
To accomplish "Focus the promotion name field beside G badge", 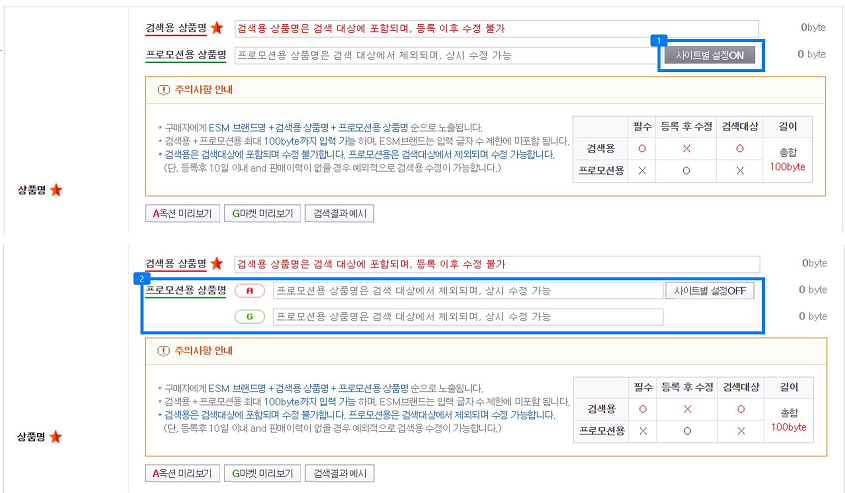I will click(x=467, y=317).
